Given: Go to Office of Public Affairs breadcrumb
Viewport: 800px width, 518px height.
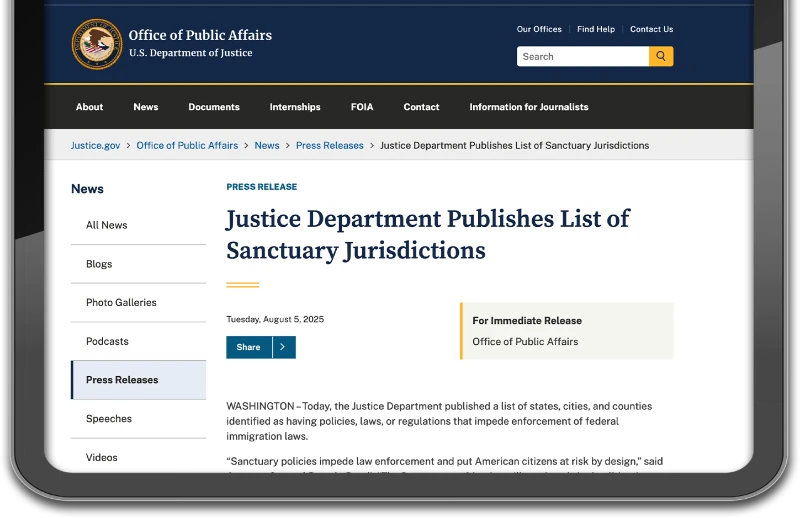Looking at the screenshot, I should [x=187, y=145].
